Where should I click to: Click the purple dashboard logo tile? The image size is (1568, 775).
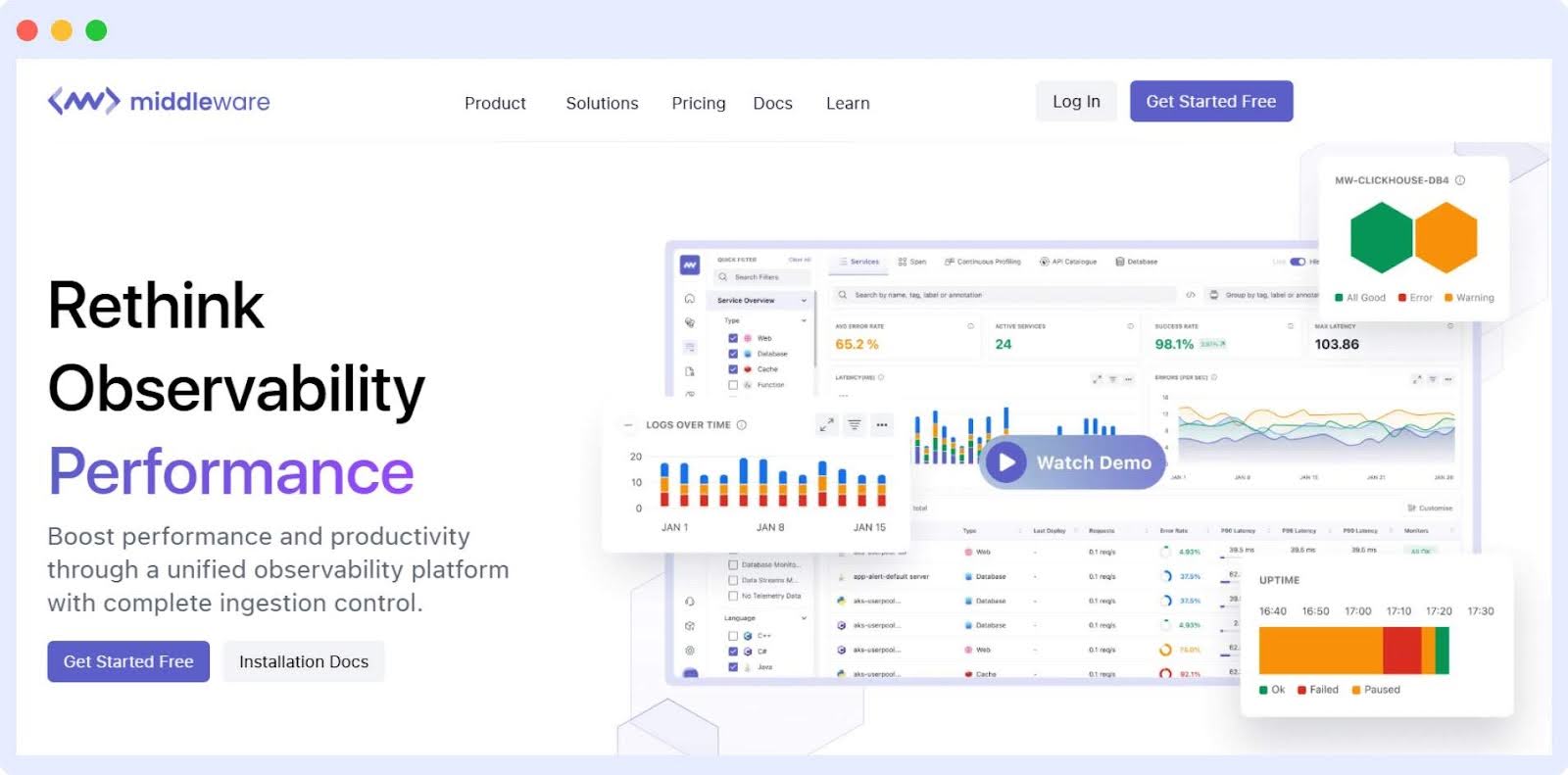tap(690, 265)
